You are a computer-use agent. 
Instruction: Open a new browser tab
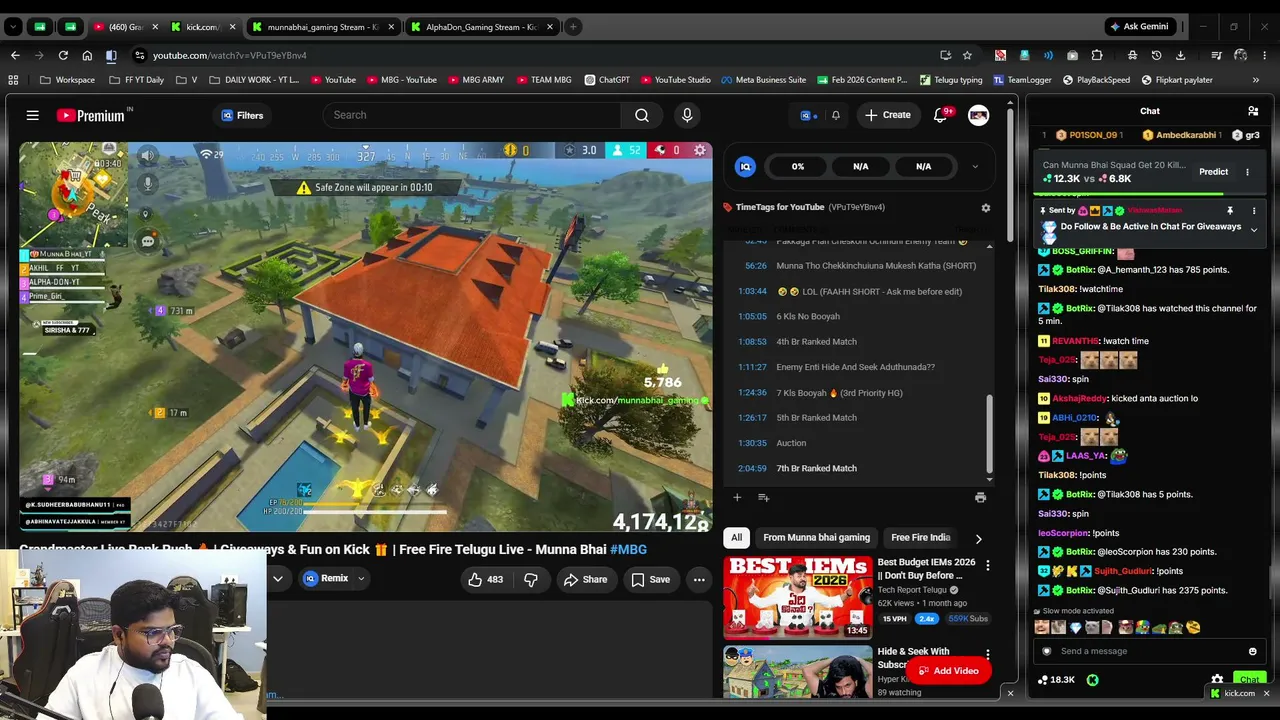pos(573,27)
